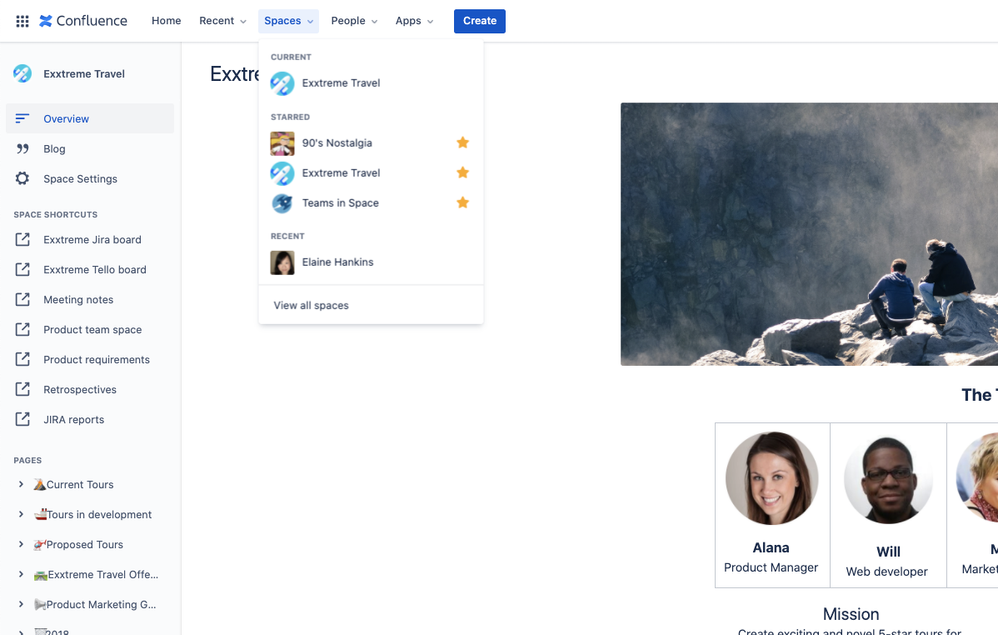Expand the Product Marketing G... page tree
Image resolution: width=998 pixels, height=635 pixels.
(x=21, y=604)
